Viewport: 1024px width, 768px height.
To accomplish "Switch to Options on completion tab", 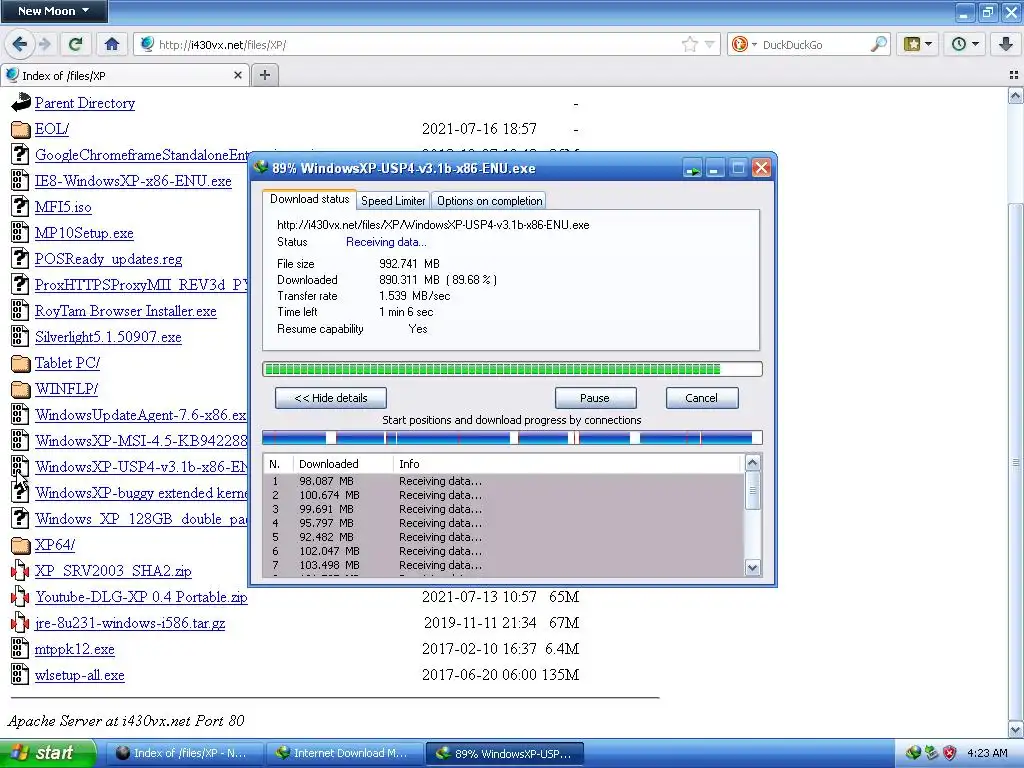I will tap(489, 201).
